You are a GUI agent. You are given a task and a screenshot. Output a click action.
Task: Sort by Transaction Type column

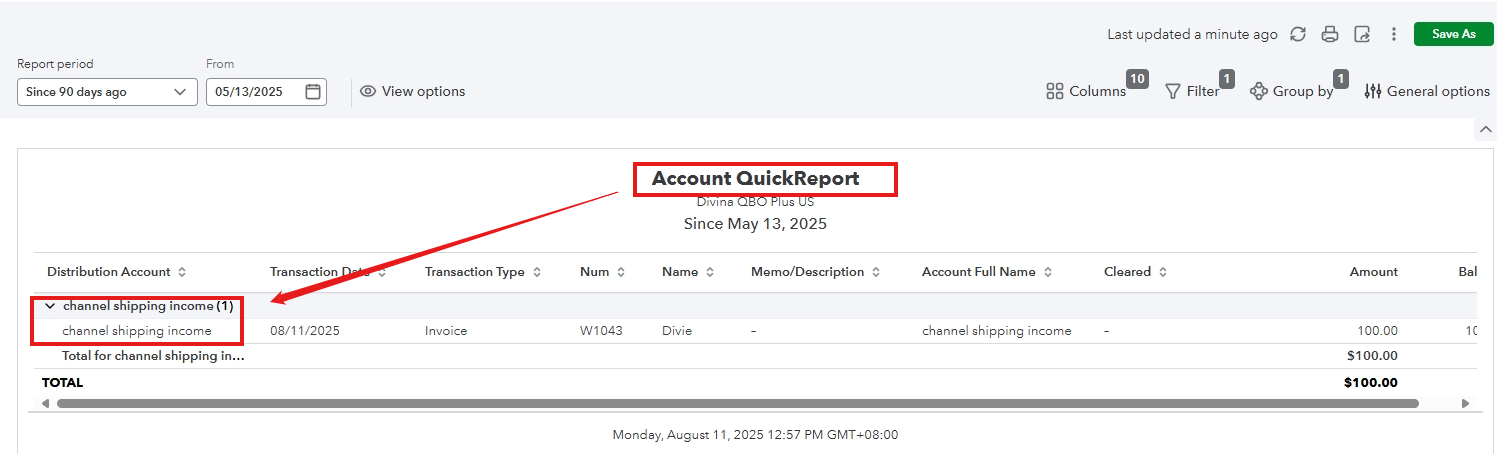537,272
